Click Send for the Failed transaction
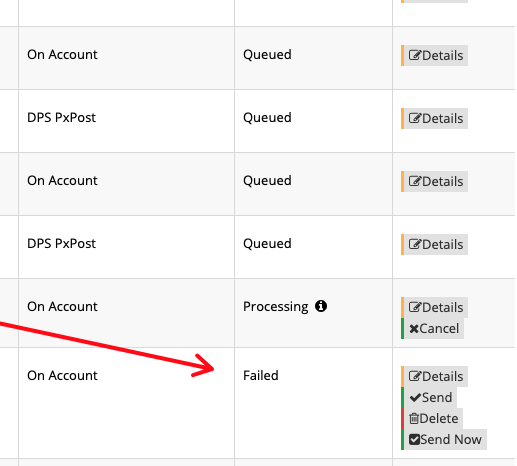Screen dimensions: 517x466 429,397
